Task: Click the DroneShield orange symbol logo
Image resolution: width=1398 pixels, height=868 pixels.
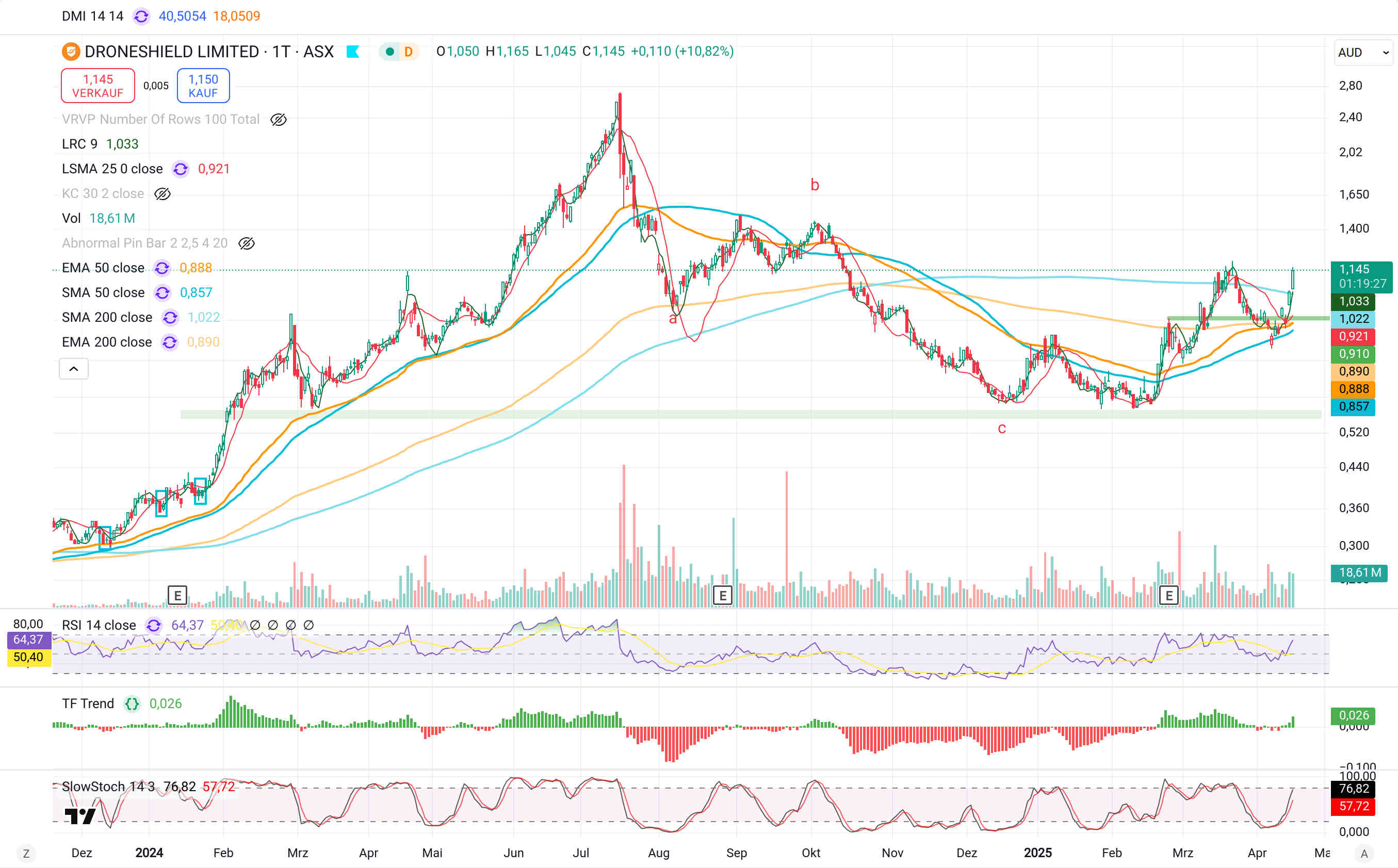Action: (x=71, y=52)
